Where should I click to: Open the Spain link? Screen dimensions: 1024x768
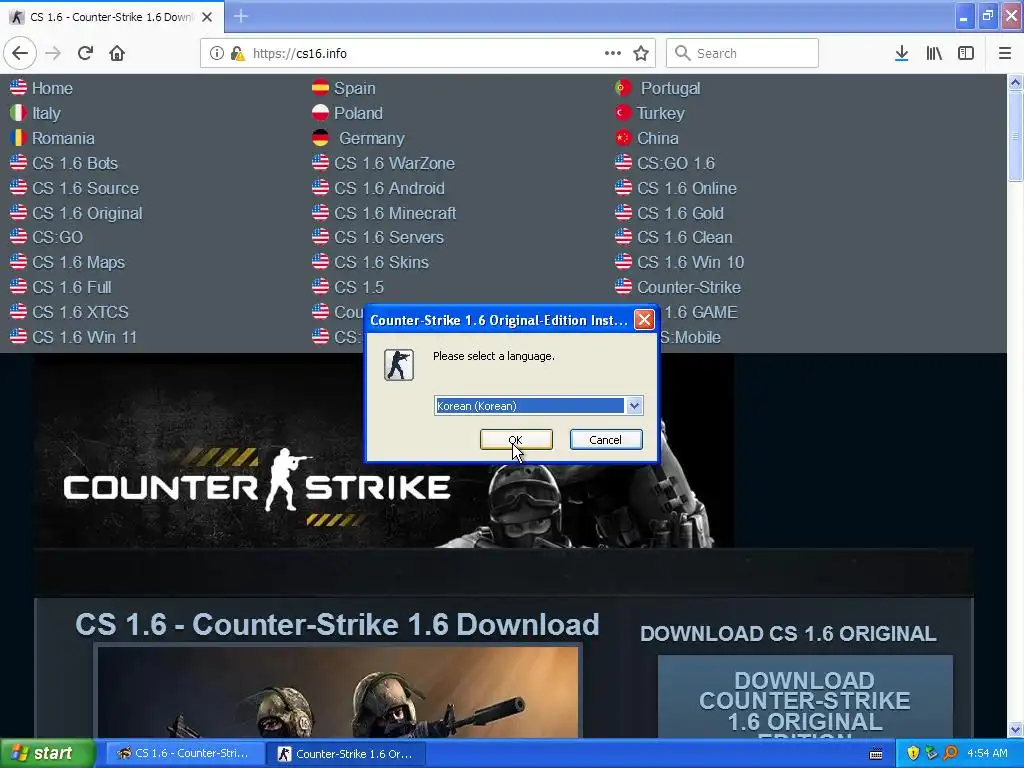[x=355, y=88]
